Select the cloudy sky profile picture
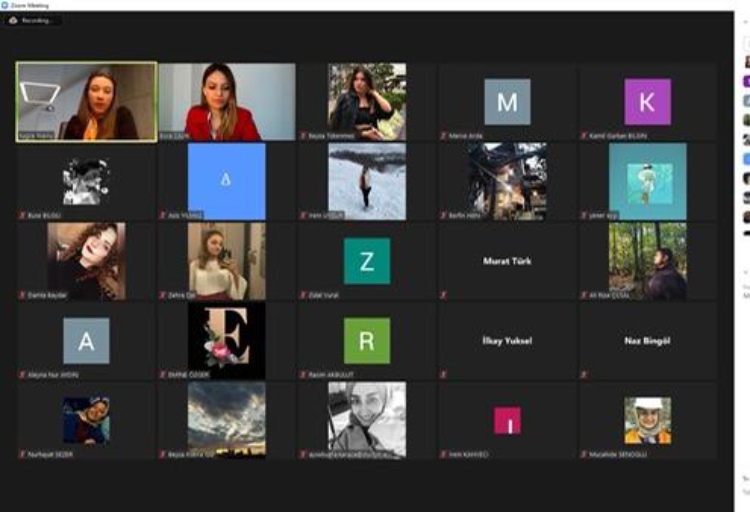The image size is (750, 512). coord(227,419)
